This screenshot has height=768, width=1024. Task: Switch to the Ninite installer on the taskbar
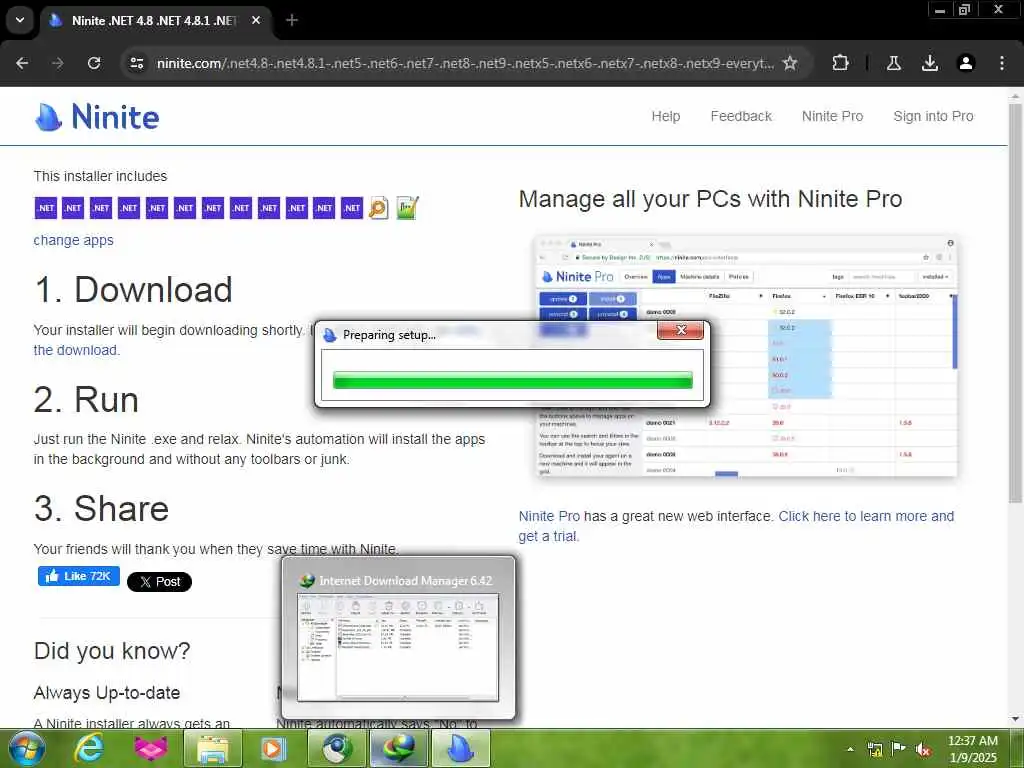tap(460, 748)
